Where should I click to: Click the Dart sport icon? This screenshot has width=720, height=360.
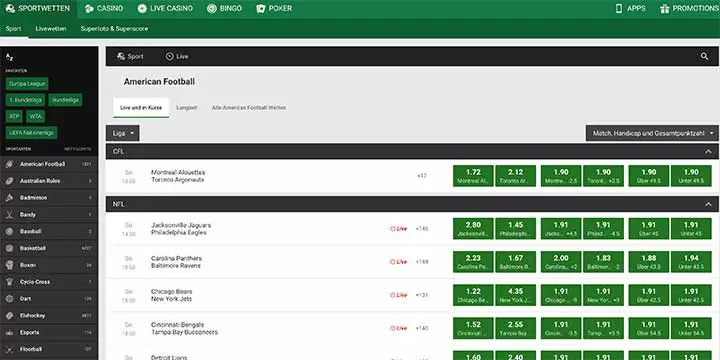pos(9,299)
